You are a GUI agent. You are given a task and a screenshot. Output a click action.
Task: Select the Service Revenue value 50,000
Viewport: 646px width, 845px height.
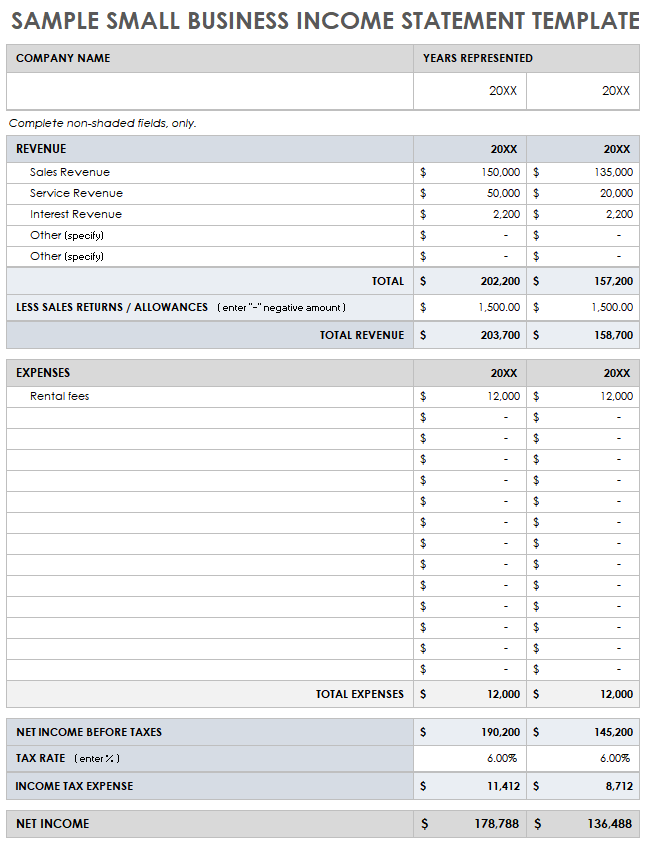pyautogui.click(x=503, y=193)
